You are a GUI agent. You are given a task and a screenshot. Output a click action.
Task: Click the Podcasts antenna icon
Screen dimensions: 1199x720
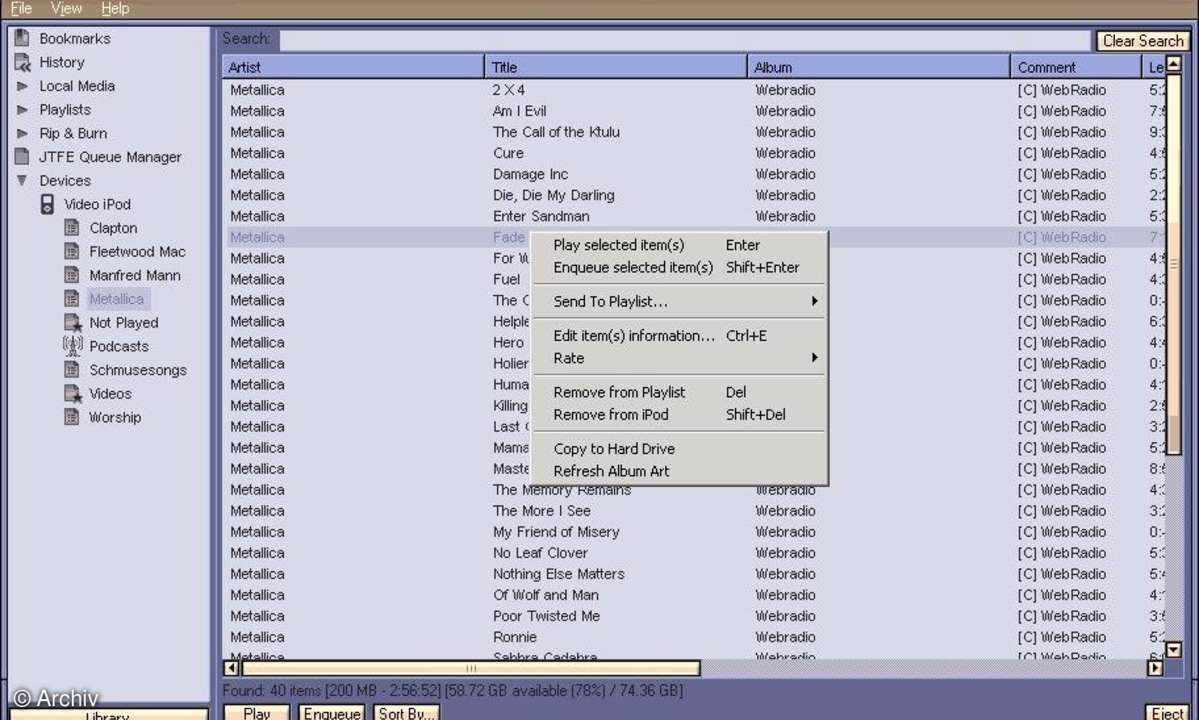tap(73, 346)
